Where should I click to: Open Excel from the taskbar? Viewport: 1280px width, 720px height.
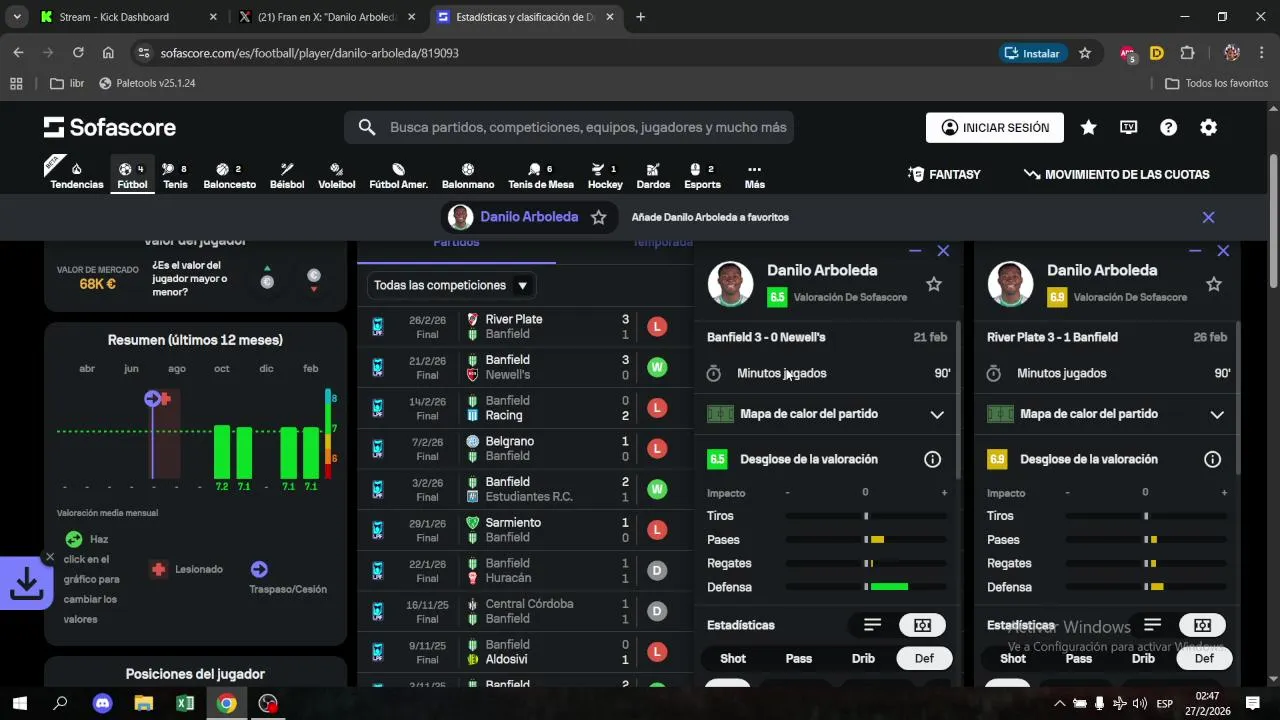click(x=185, y=703)
